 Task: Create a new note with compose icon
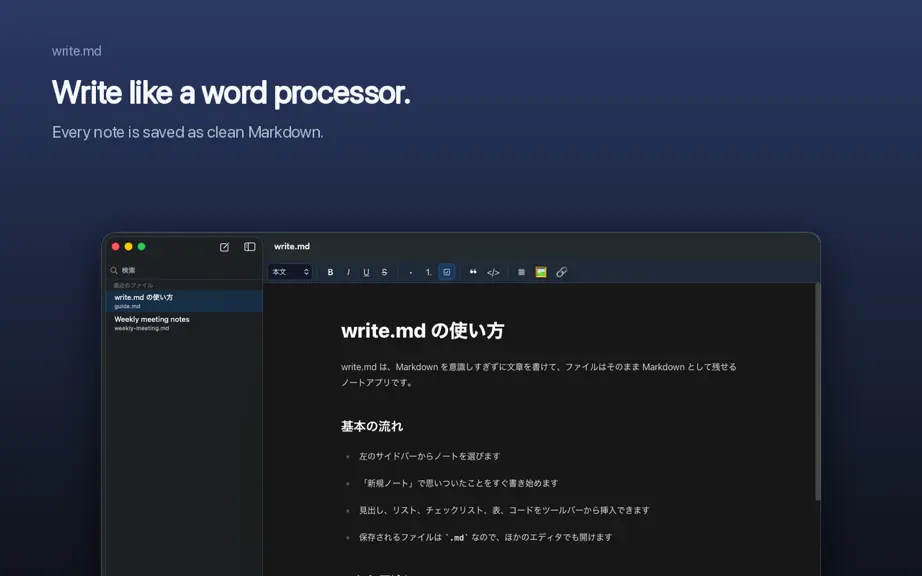224,247
